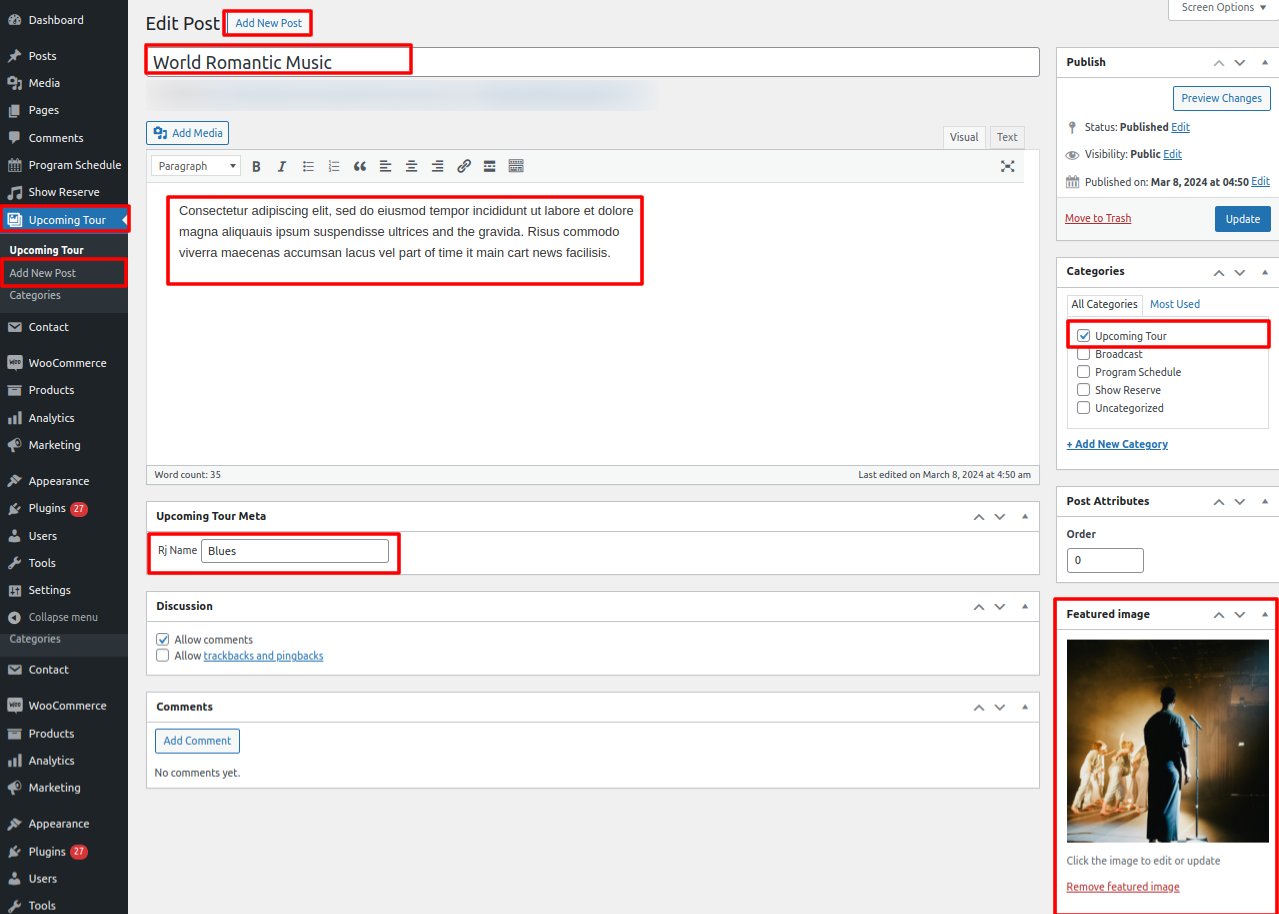This screenshot has width=1279, height=914.
Task: Enter distraction-free fullscreen editor mode
Action: pos(1007,166)
